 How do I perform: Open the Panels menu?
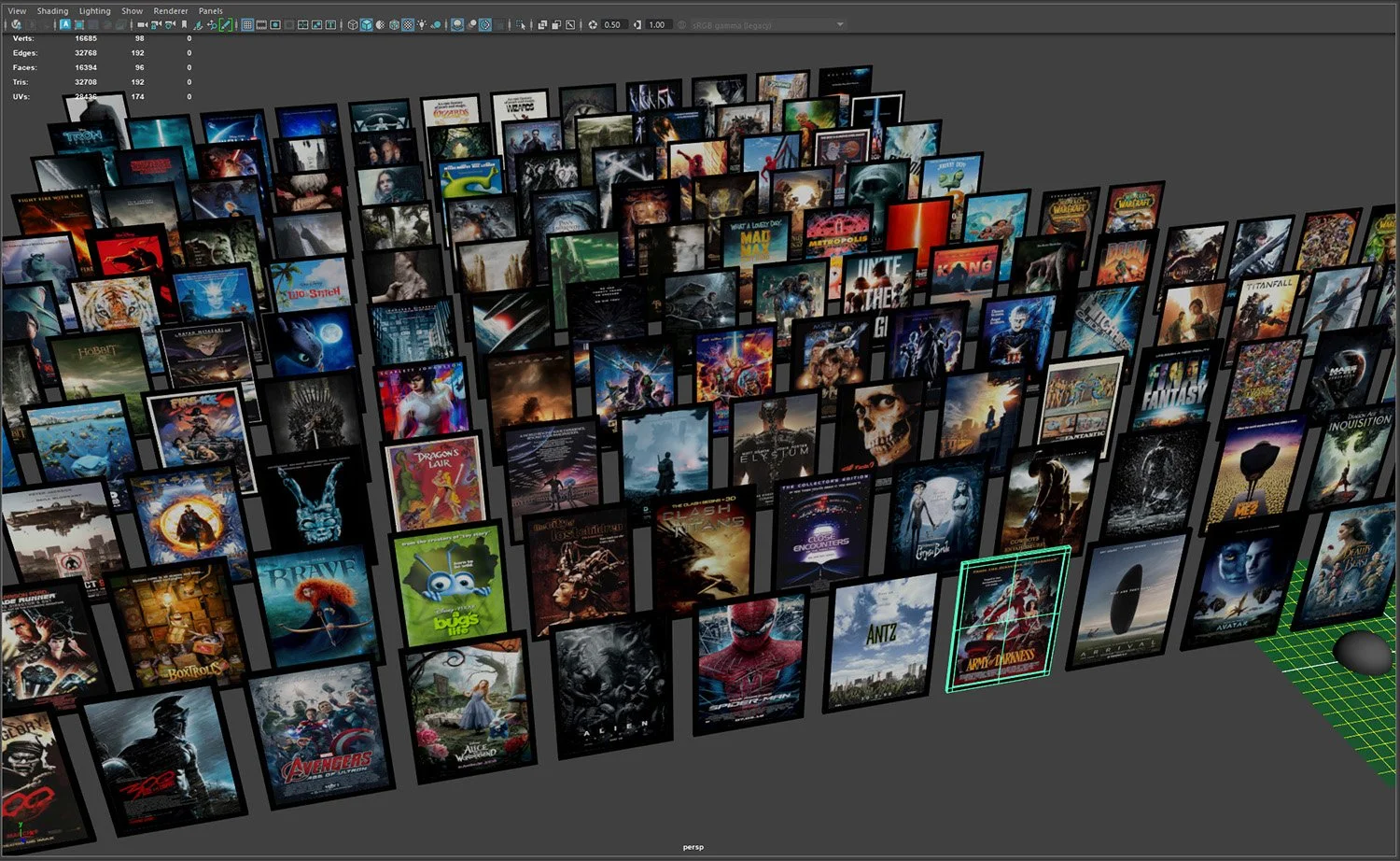(210, 10)
